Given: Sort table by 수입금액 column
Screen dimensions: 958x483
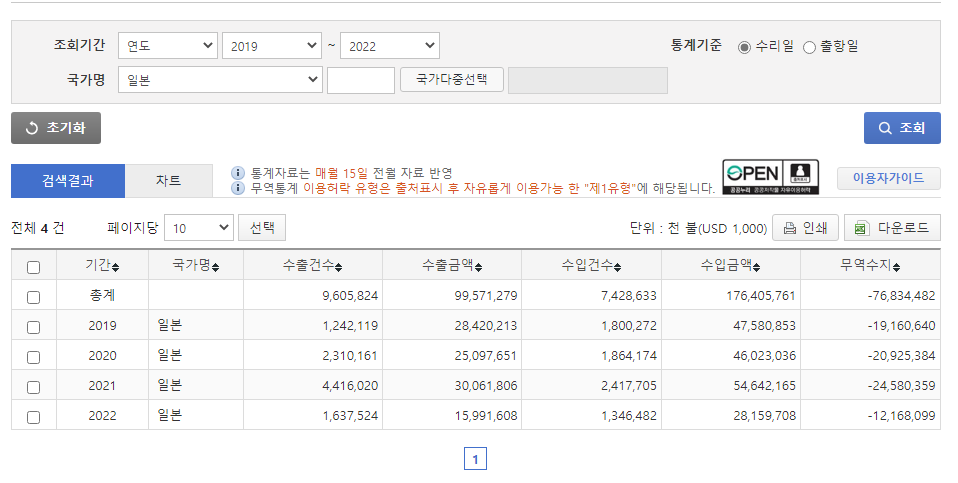Looking at the screenshot, I should point(758,267).
